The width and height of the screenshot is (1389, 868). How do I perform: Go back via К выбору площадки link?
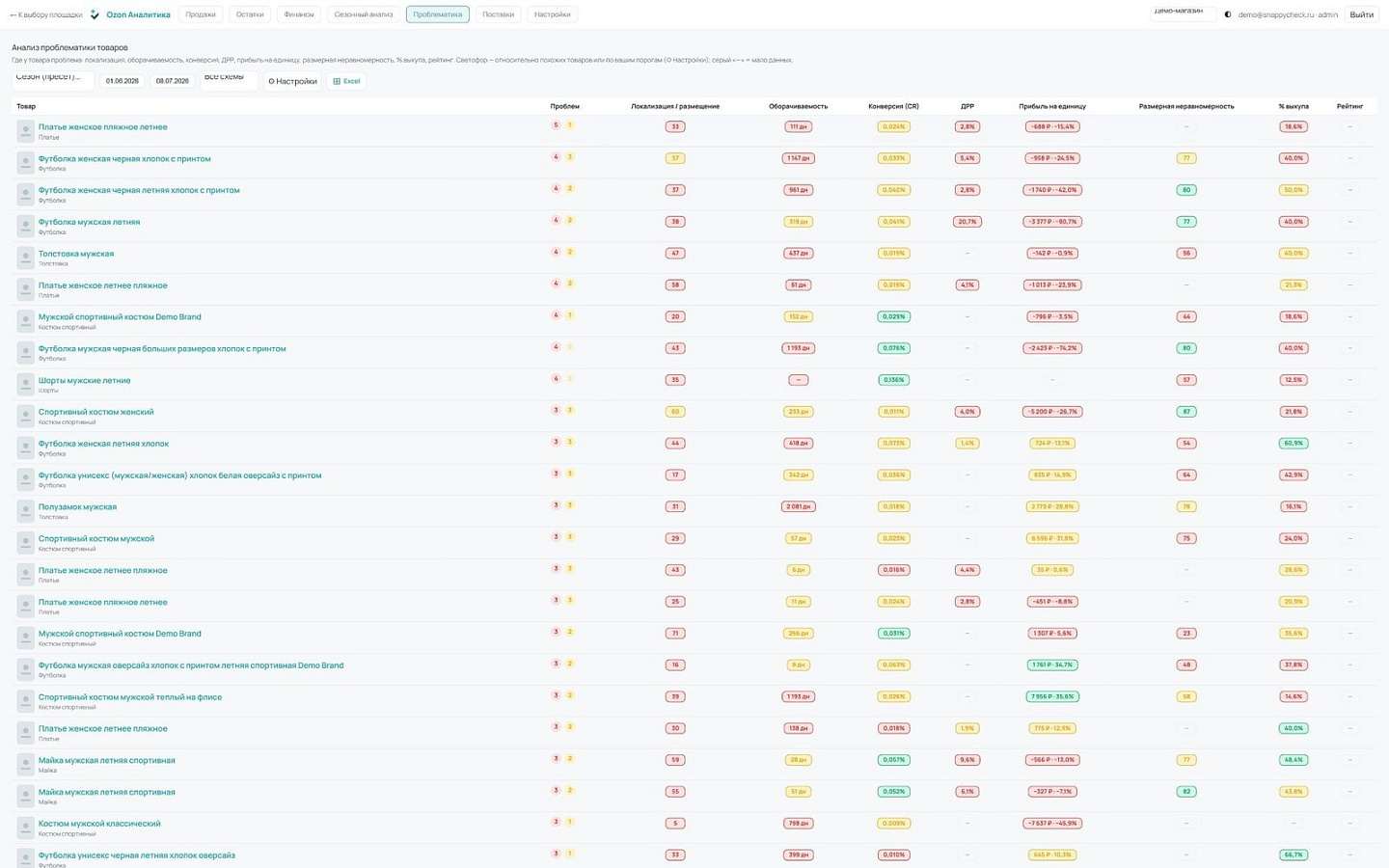pyautogui.click(x=45, y=14)
